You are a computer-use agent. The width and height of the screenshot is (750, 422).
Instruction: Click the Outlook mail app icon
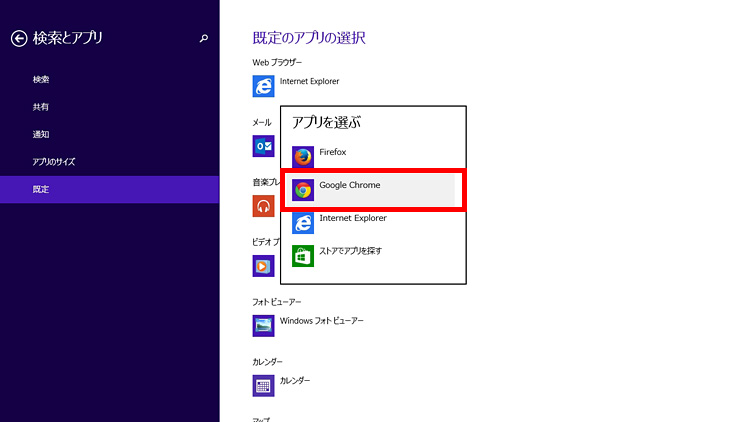coord(264,146)
